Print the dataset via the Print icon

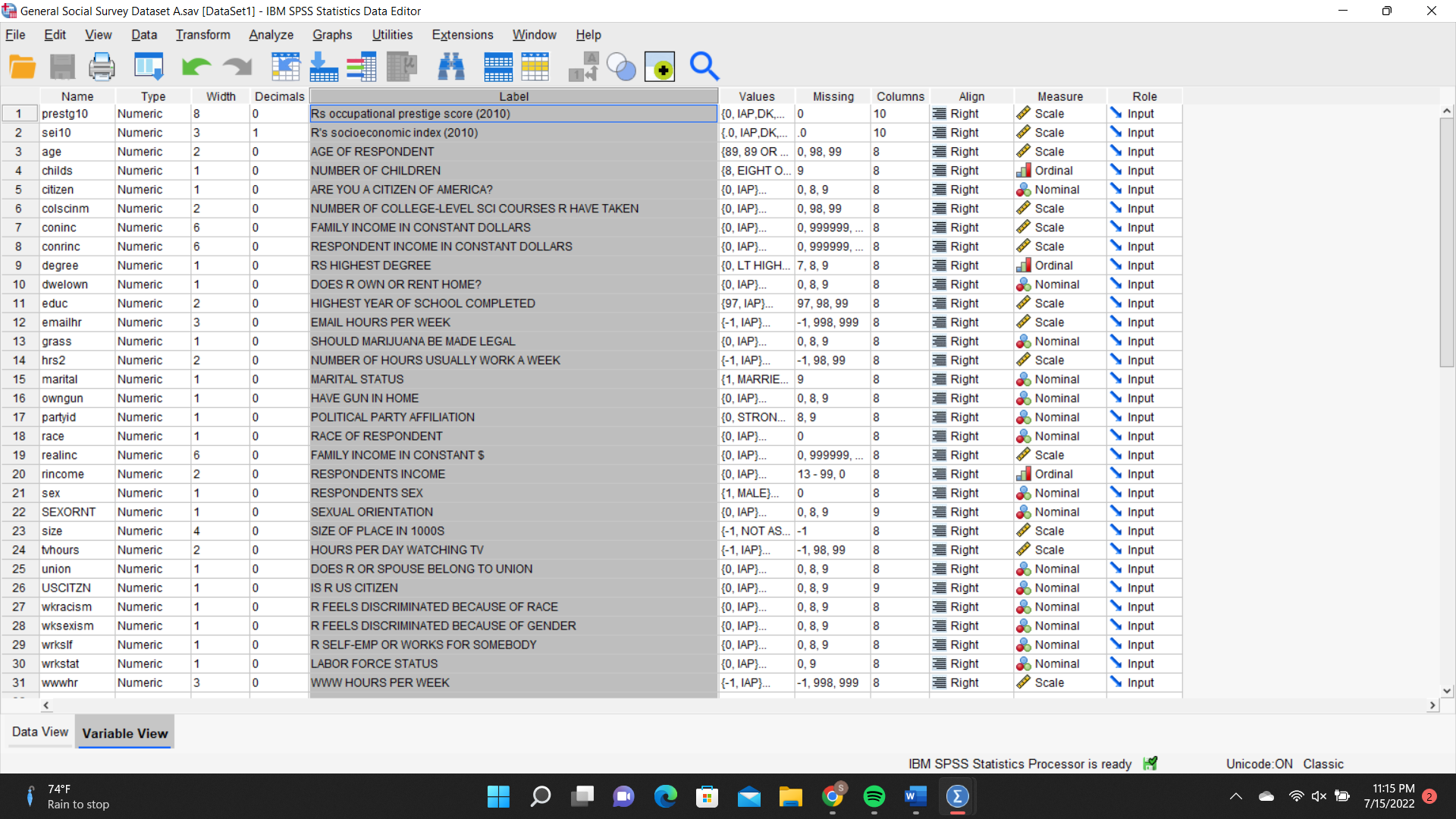click(101, 67)
